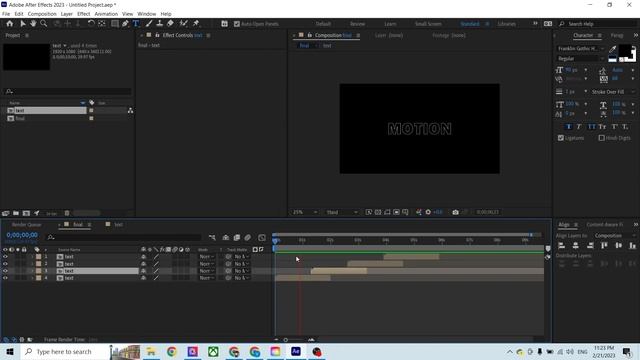Switch to the Paragraph panel tab
Image resolution: width=640 pixels, height=360 pixels.
pos(617,36)
